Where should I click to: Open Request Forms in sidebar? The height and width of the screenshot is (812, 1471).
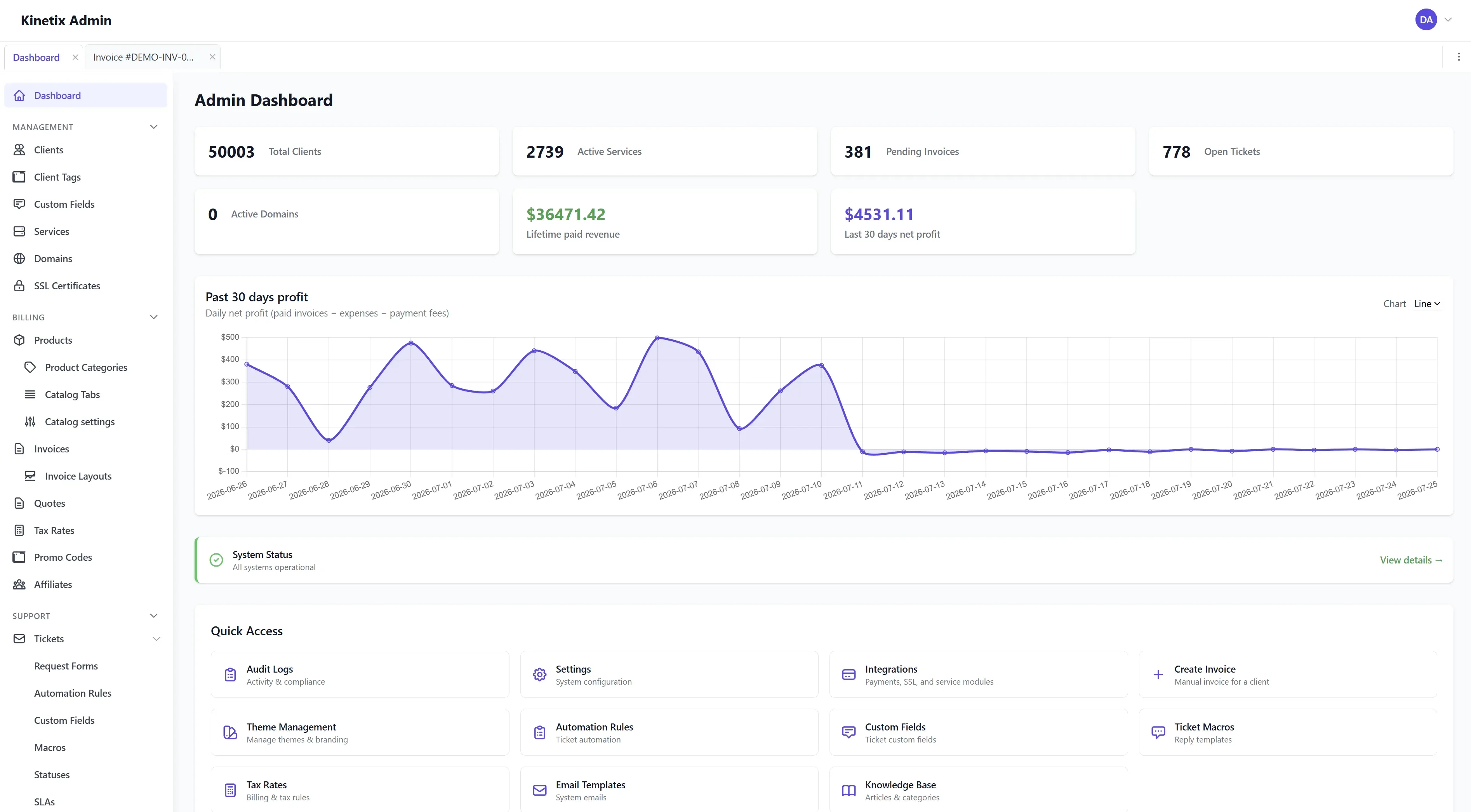(x=66, y=666)
